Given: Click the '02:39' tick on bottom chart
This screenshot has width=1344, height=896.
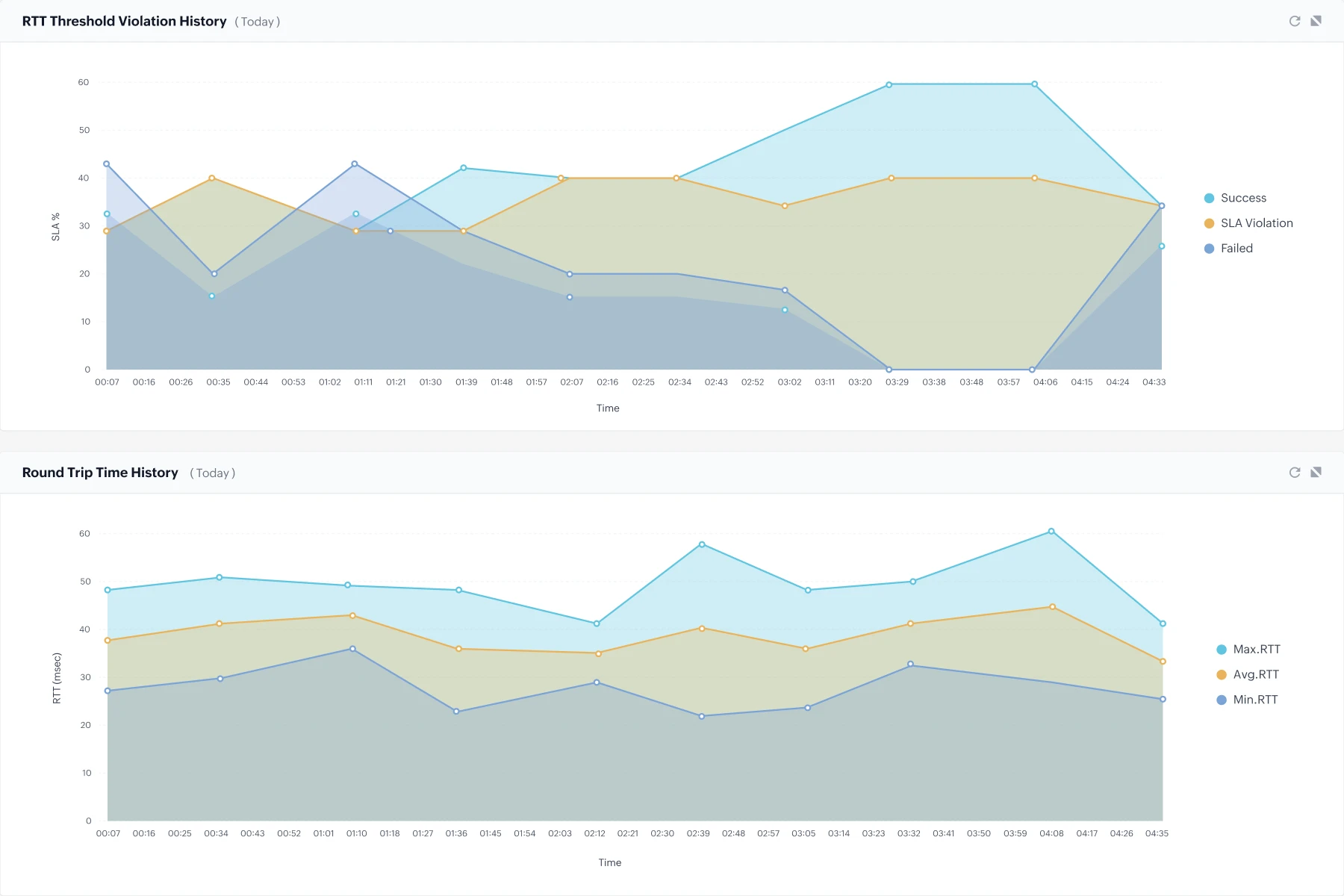Looking at the screenshot, I should pyautogui.click(x=698, y=833).
